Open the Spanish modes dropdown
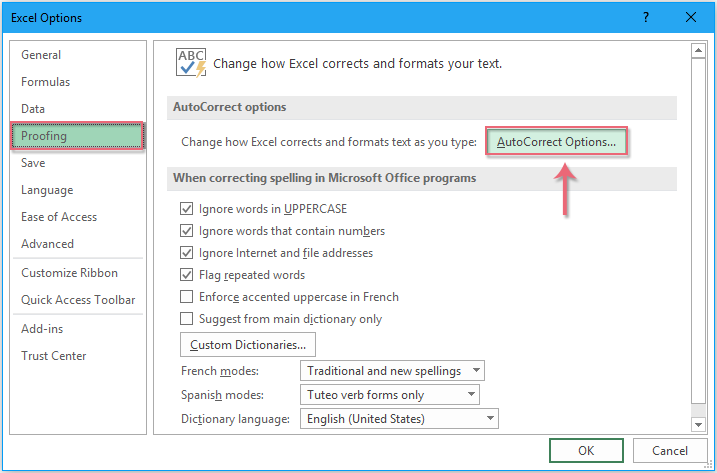Viewport: 717px width, 473px height. click(390, 395)
